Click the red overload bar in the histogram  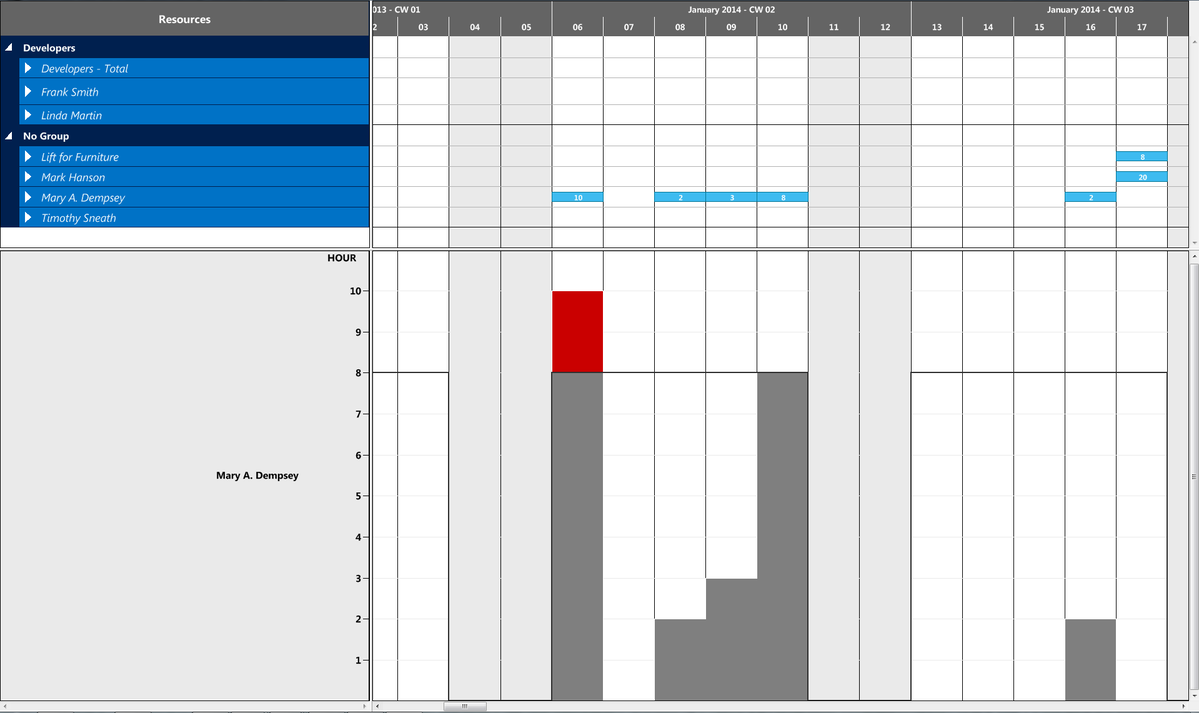577,330
